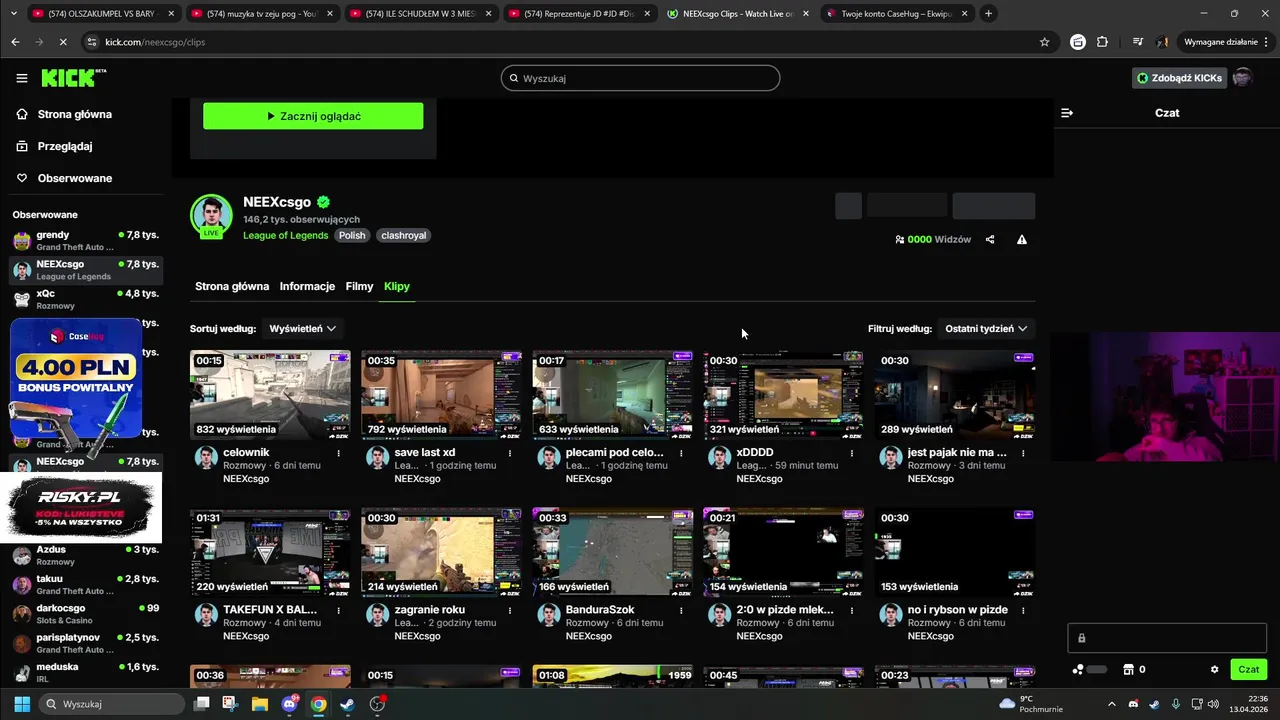1280x720 pixels.
Task: Click the KICK logo
Action: point(73,78)
